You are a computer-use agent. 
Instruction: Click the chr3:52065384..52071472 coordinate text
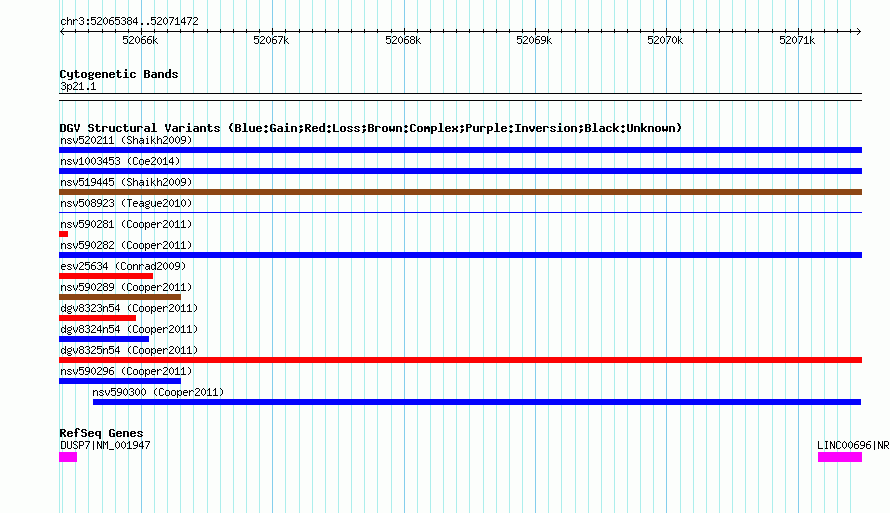pos(129,22)
